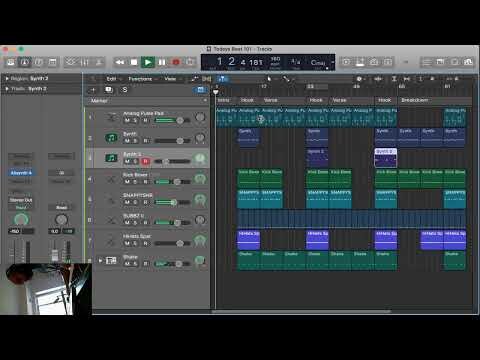Viewport: 480px width, 360px height.
Task: Open the Note Pads button
Action: (x=440, y=62)
